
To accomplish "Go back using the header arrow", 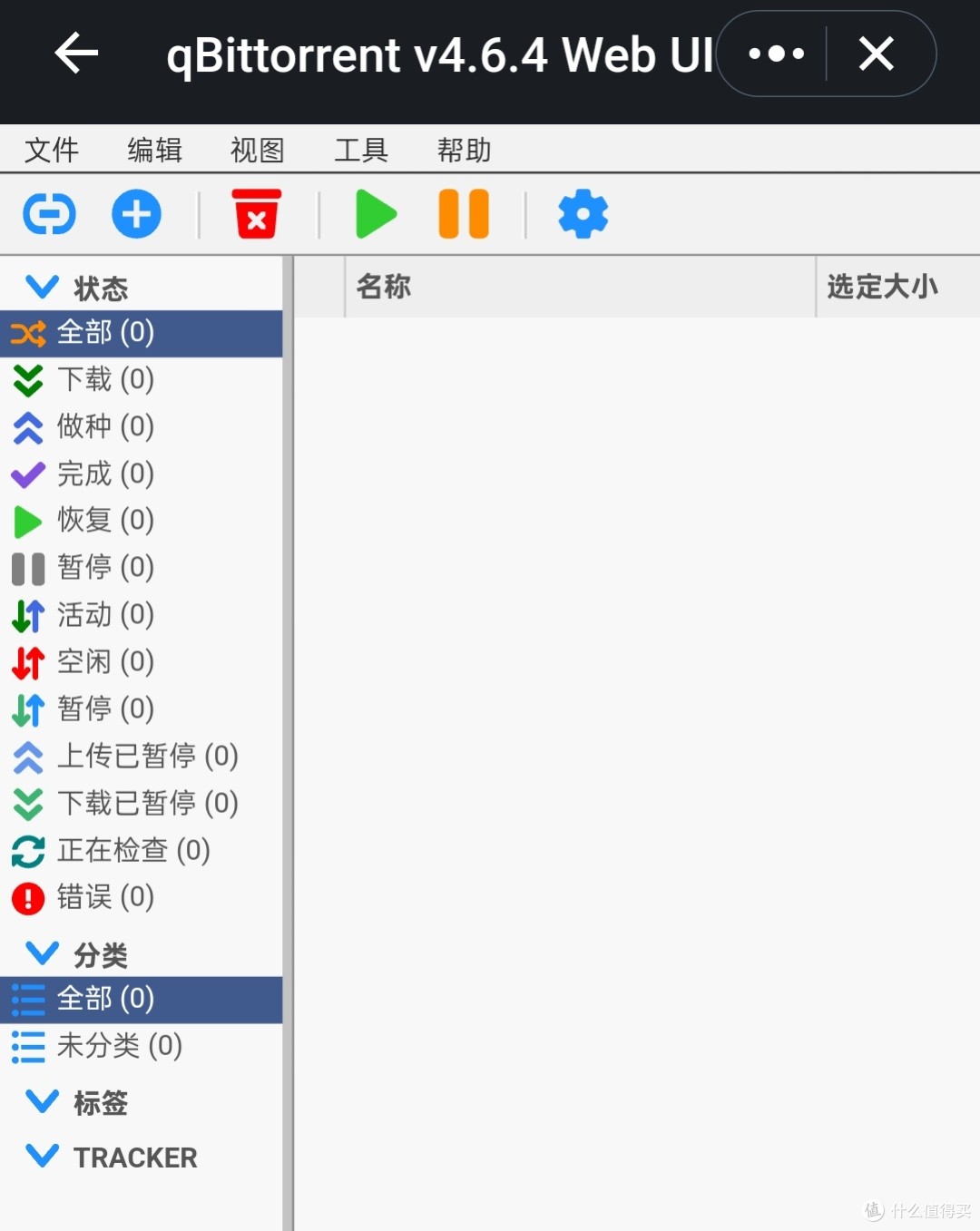I will tap(76, 54).
